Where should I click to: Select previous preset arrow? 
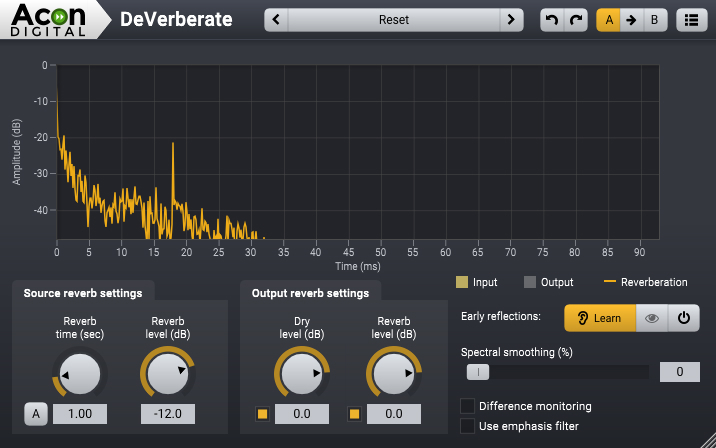click(277, 19)
